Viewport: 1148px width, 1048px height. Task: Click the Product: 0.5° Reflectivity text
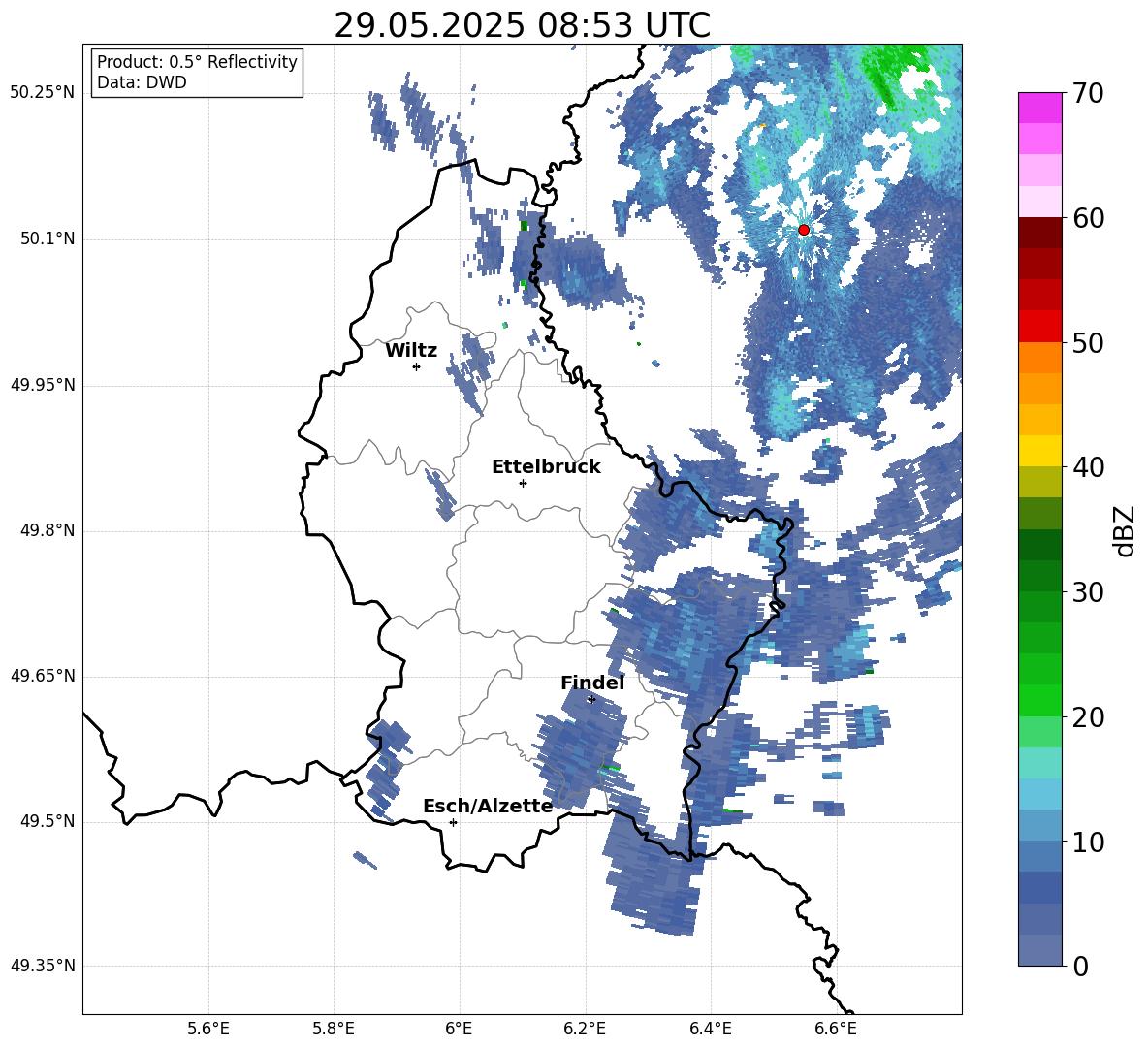197,62
